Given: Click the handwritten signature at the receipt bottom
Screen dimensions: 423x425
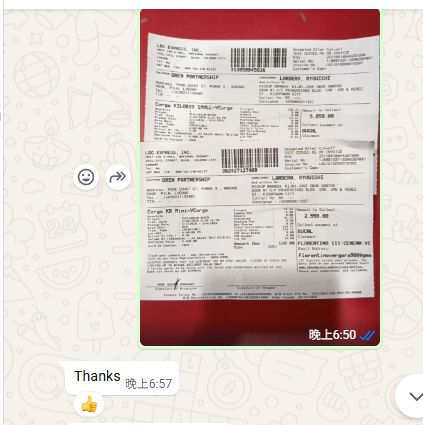Looking at the screenshot, I should pos(176,284).
